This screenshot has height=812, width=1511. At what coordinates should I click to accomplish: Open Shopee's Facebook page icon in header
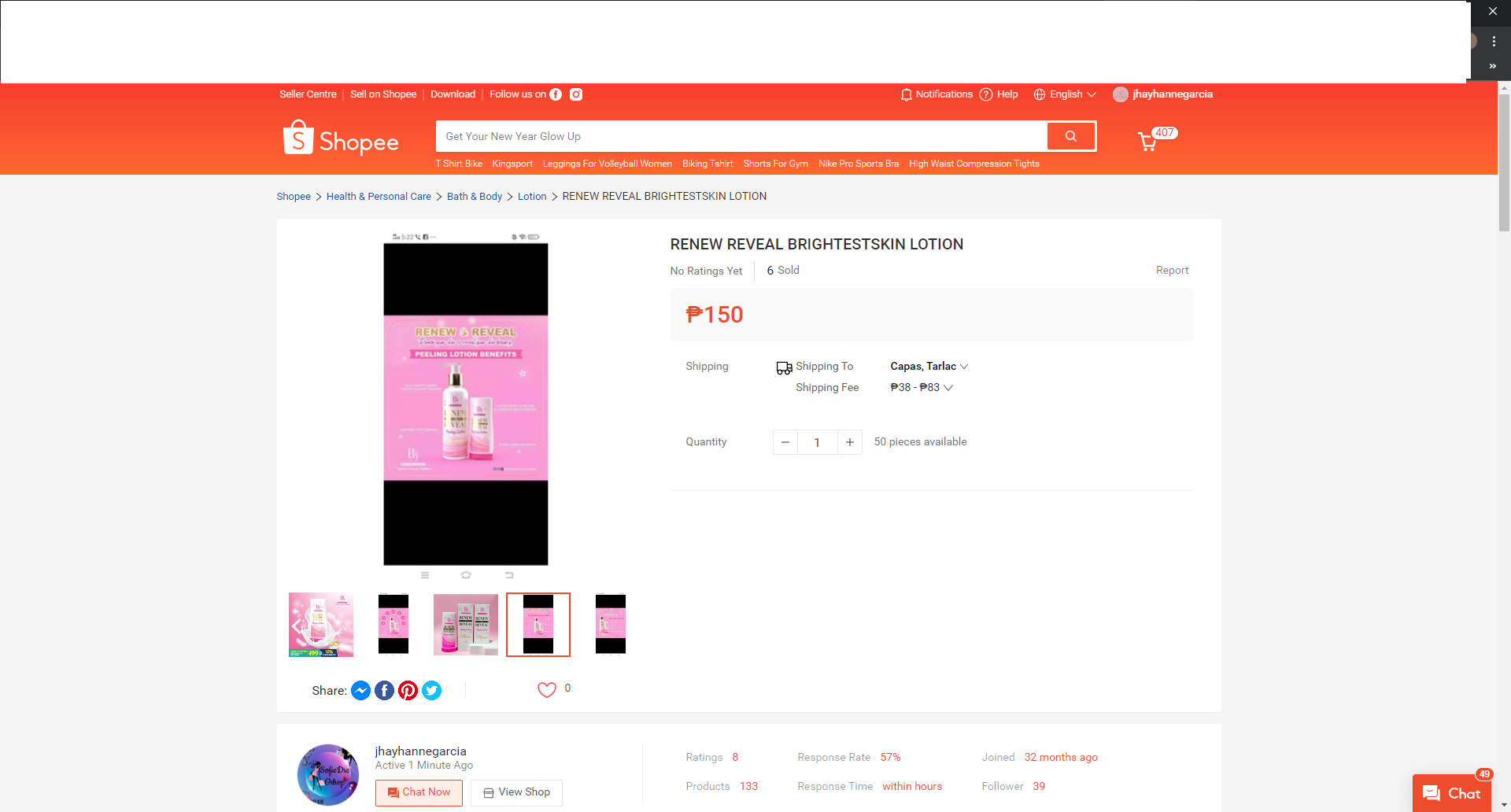point(556,94)
